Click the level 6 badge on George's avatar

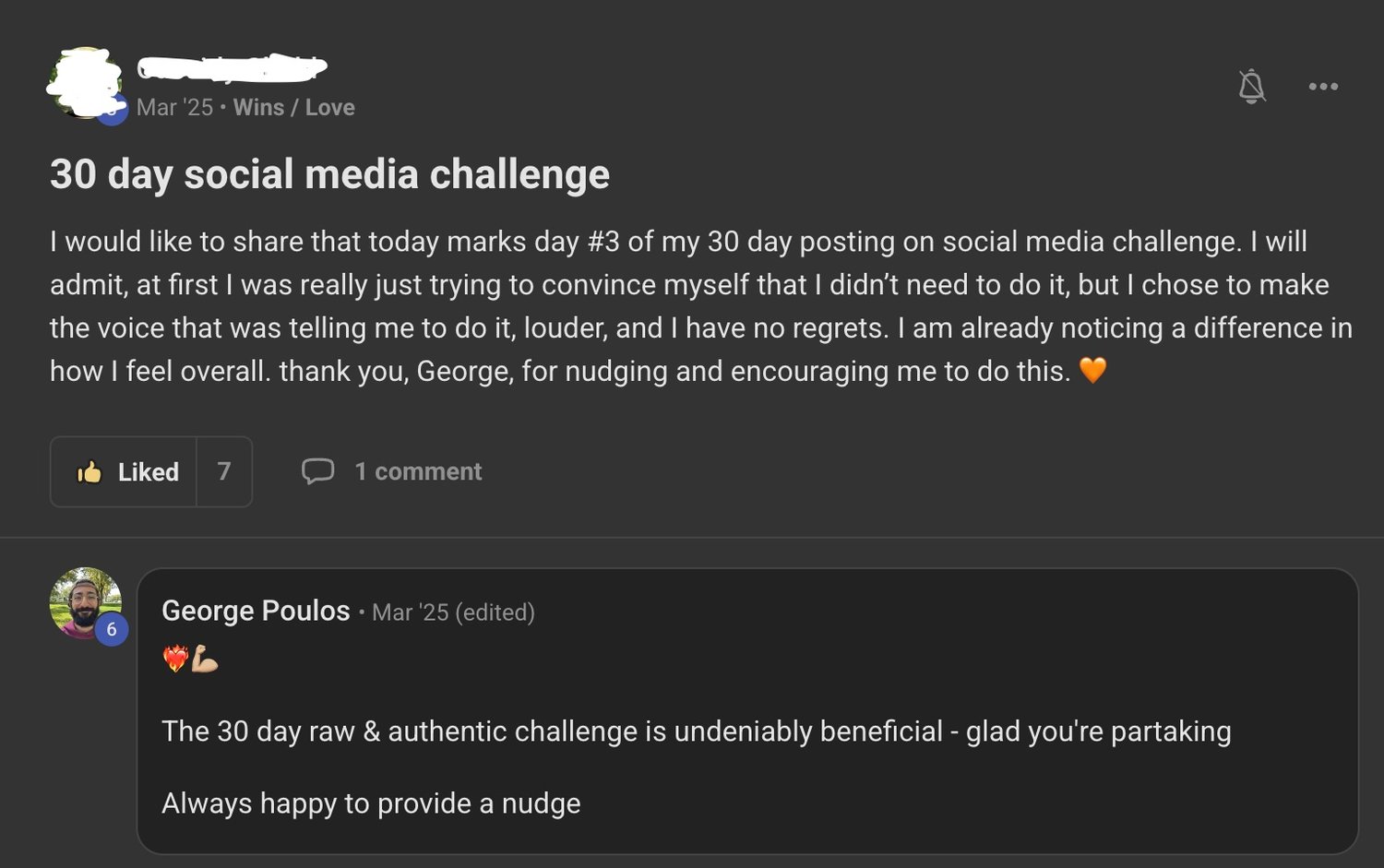pyautogui.click(x=112, y=630)
